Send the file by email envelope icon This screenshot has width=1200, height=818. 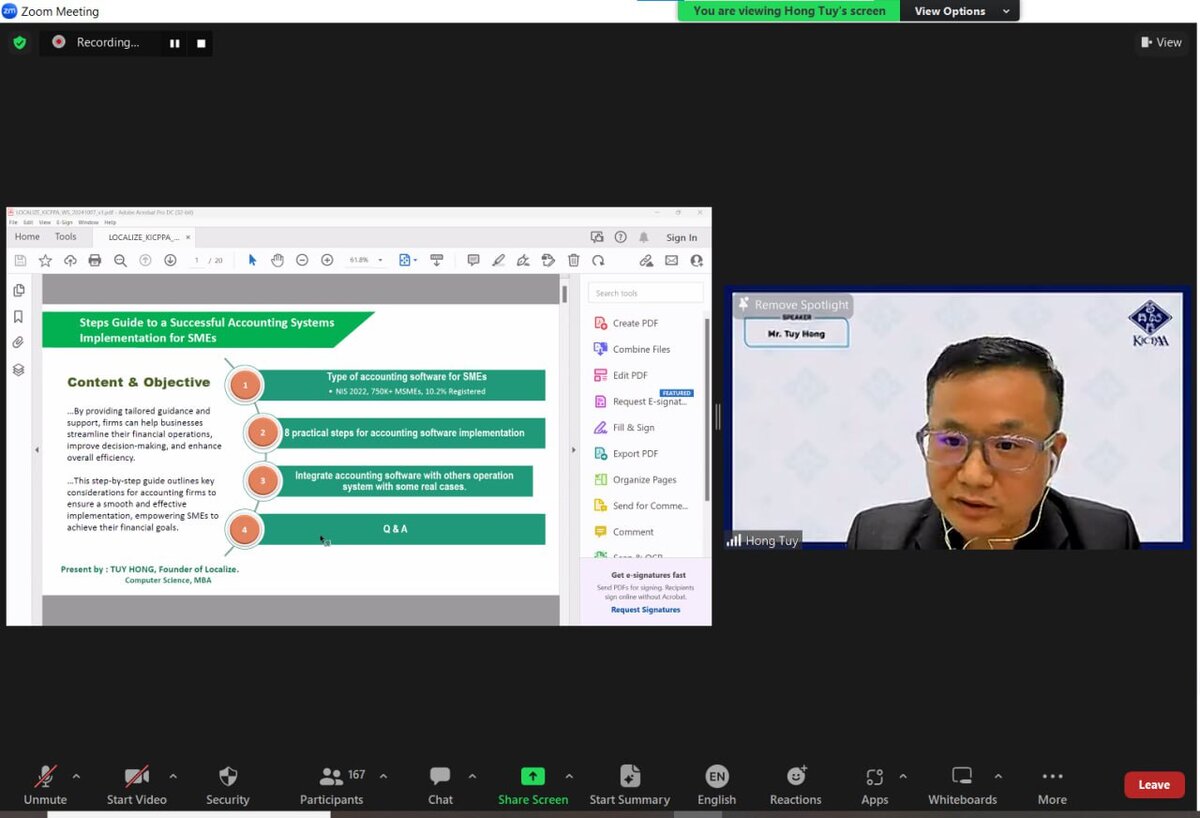(671, 260)
